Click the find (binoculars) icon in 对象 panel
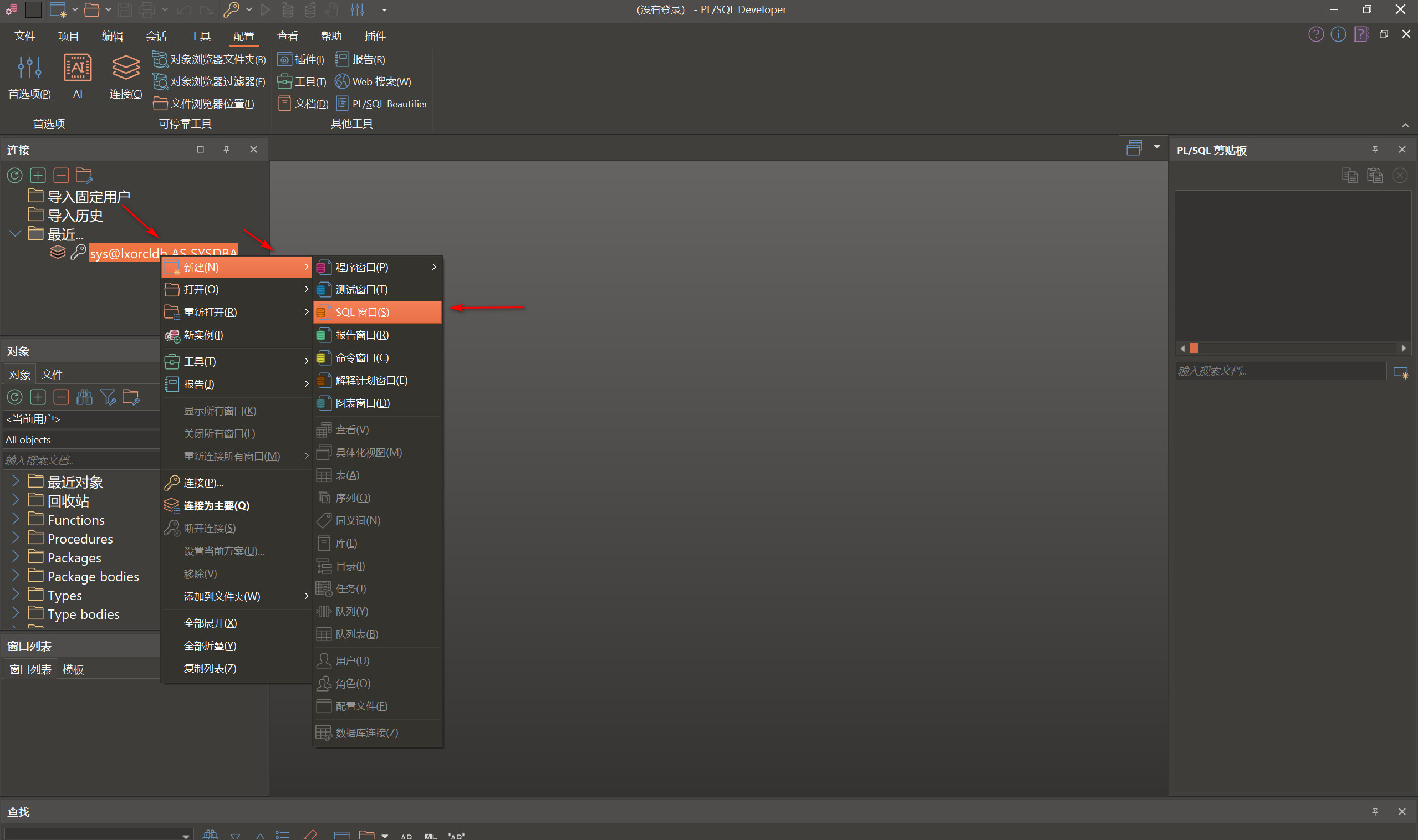This screenshot has height=840, width=1418. click(x=84, y=397)
